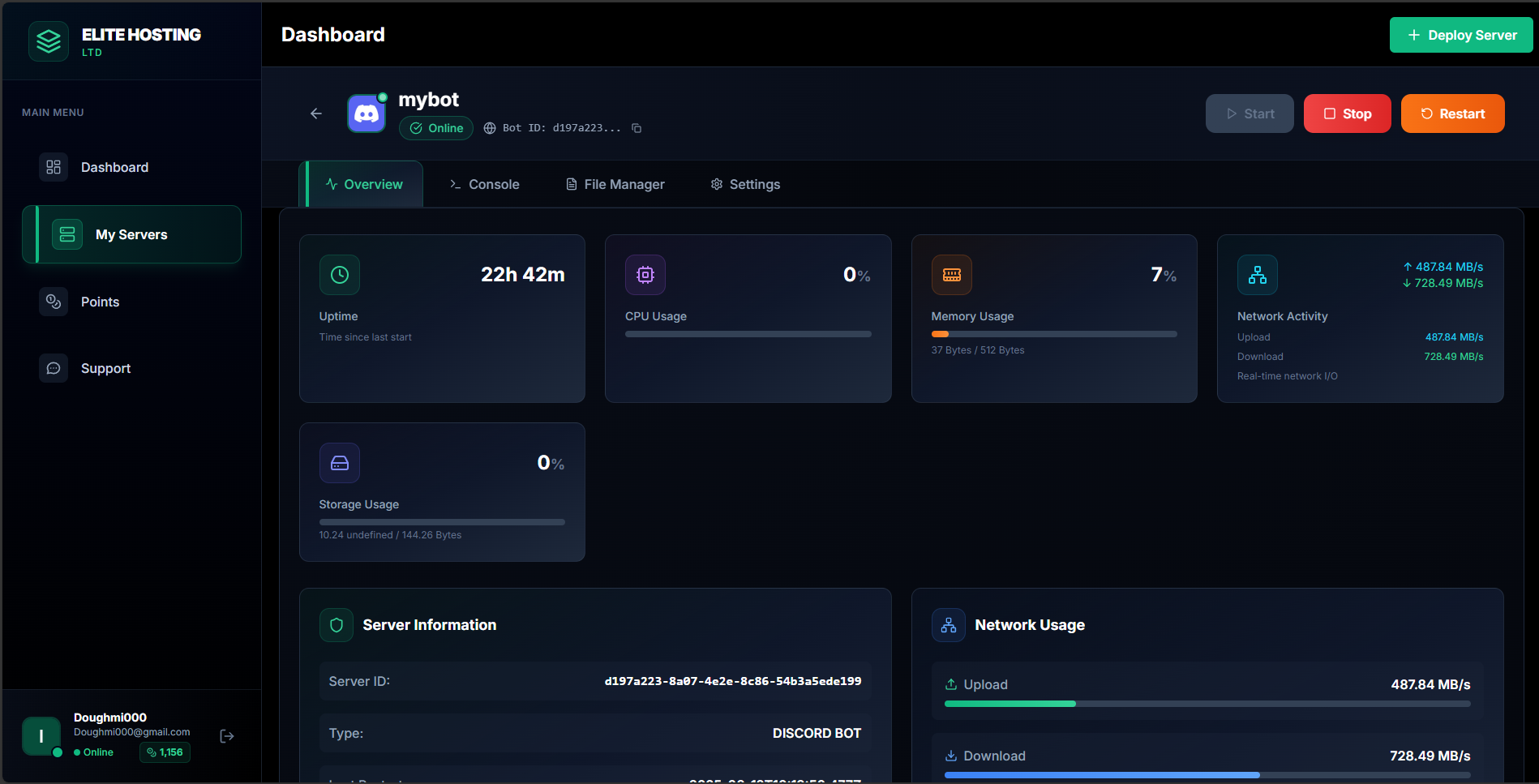Log out using the sidebar exit icon
Image resolution: width=1539 pixels, height=784 pixels.
227,736
